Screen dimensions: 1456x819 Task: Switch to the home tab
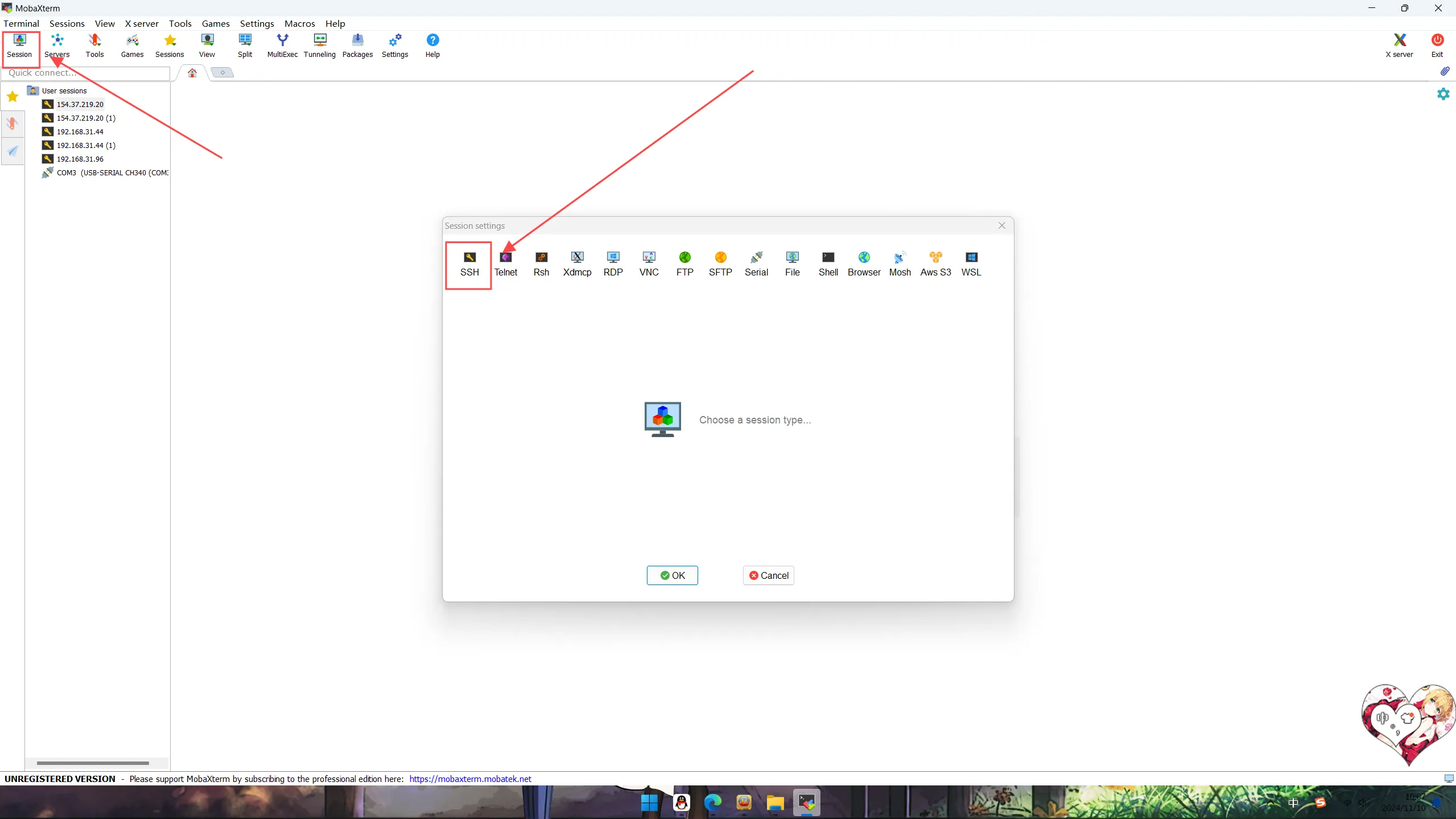click(192, 73)
